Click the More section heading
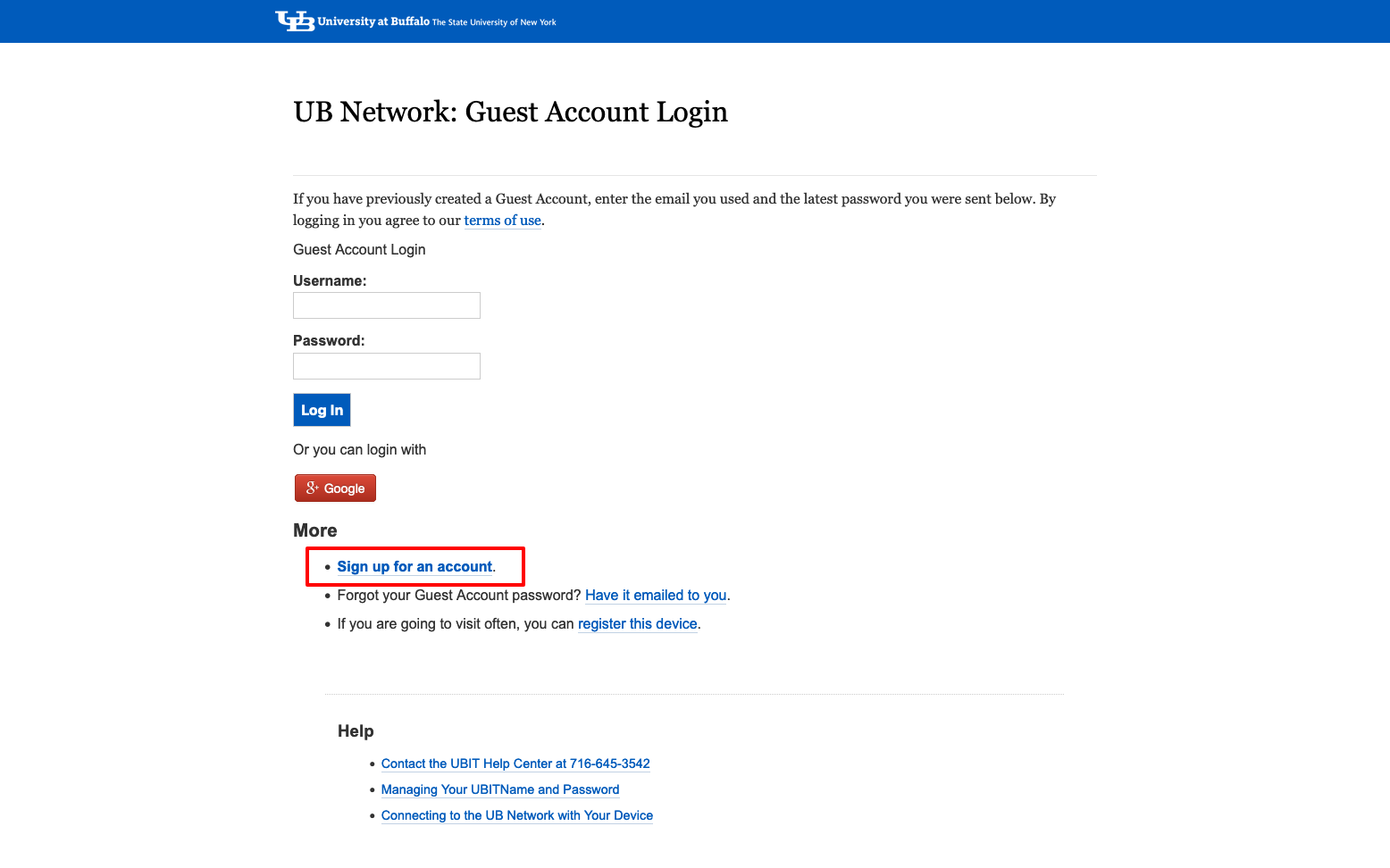Screen dimensions: 1390x868 coord(314,530)
